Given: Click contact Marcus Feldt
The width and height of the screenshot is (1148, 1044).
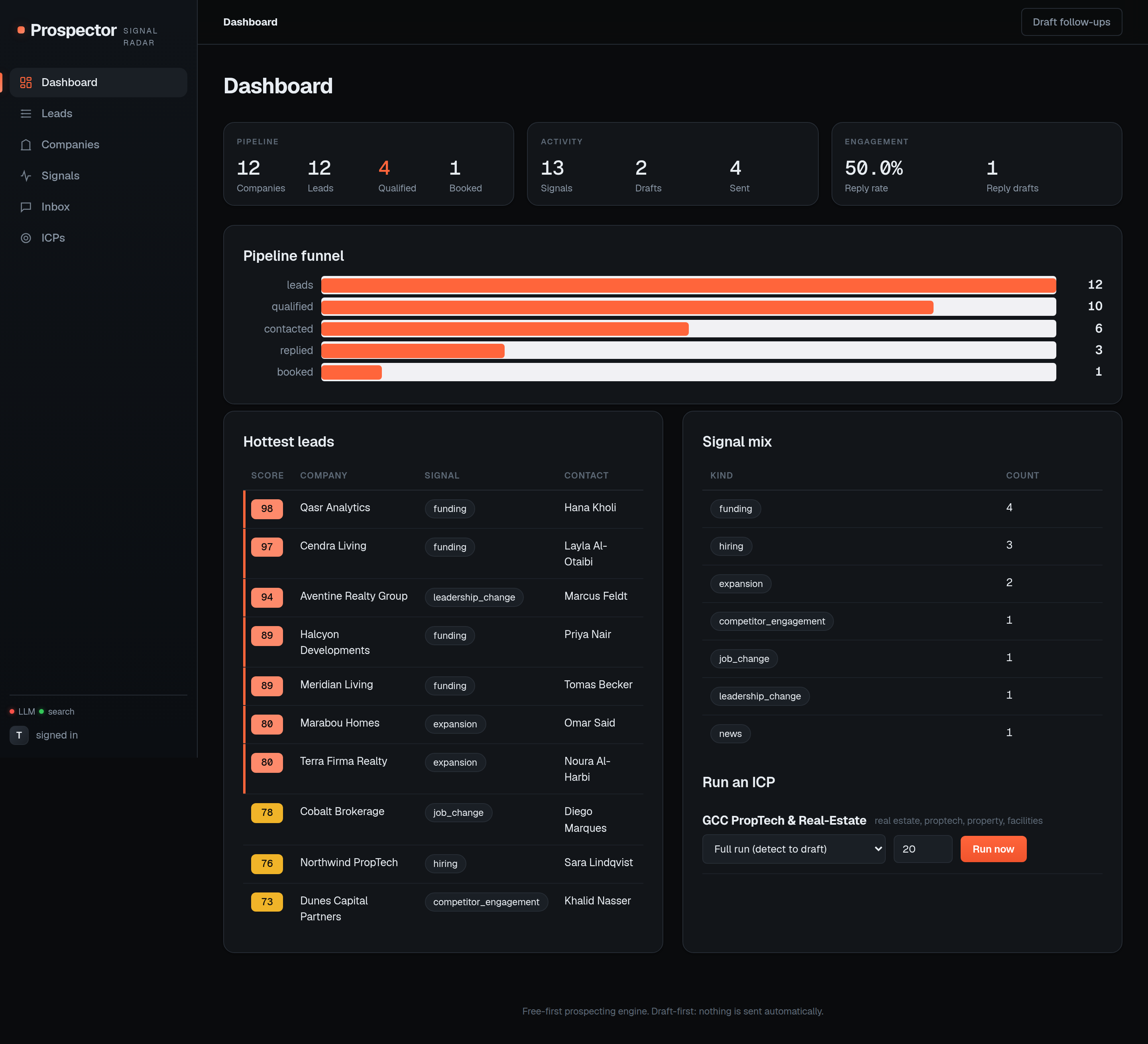Looking at the screenshot, I should click(596, 596).
